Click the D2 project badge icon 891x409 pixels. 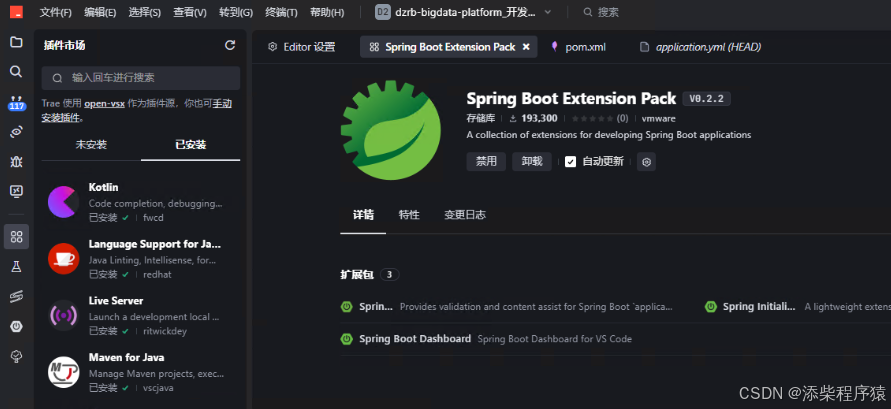[382, 12]
